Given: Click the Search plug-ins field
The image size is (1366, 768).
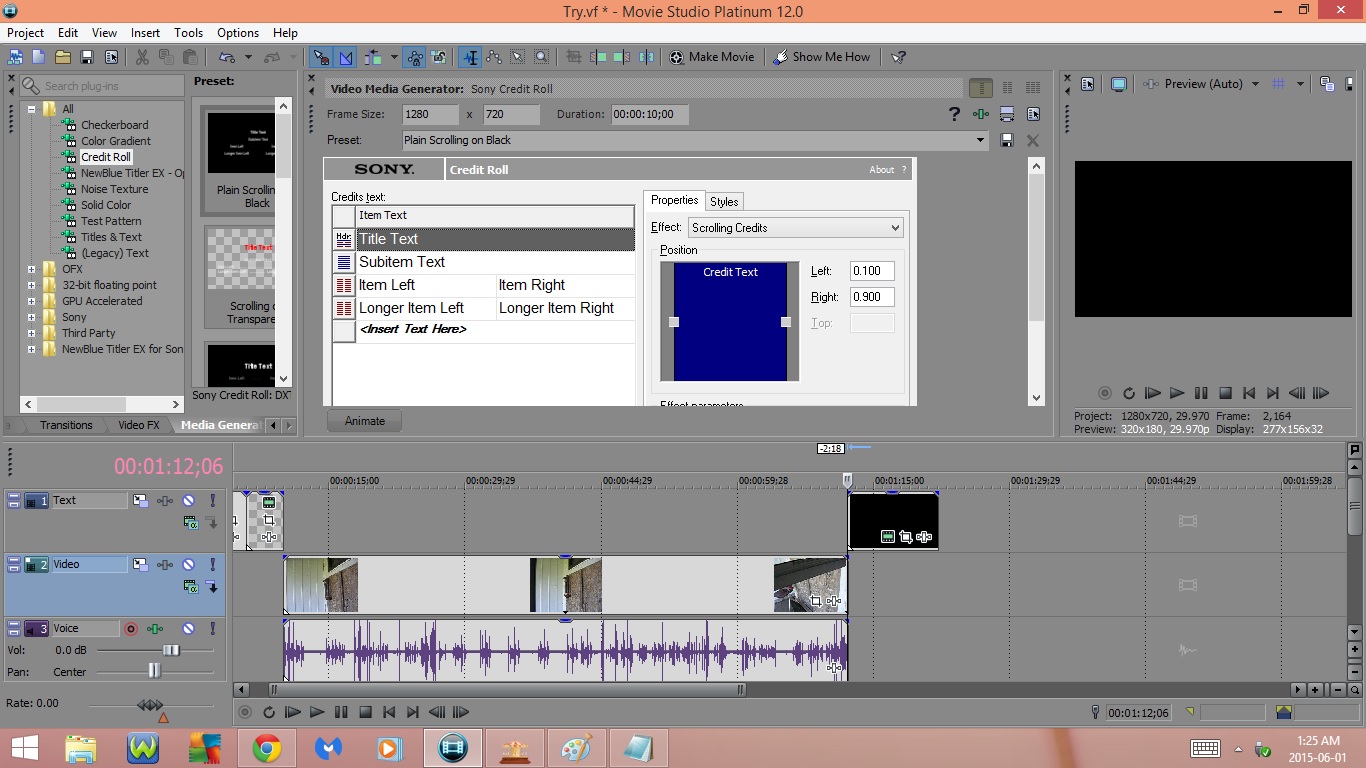Looking at the screenshot, I should (101, 86).
